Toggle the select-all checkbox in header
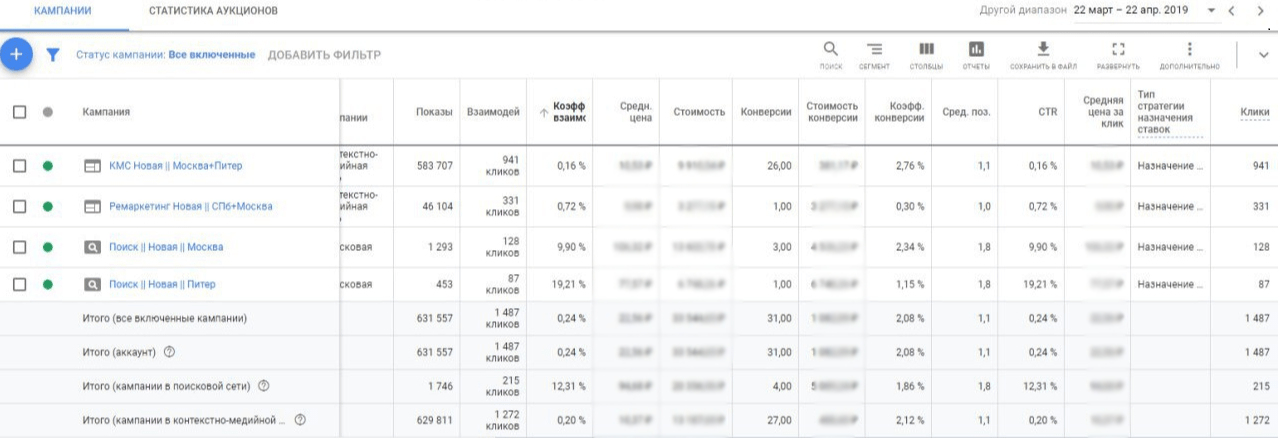1280x438 pixels. (19, 112)
